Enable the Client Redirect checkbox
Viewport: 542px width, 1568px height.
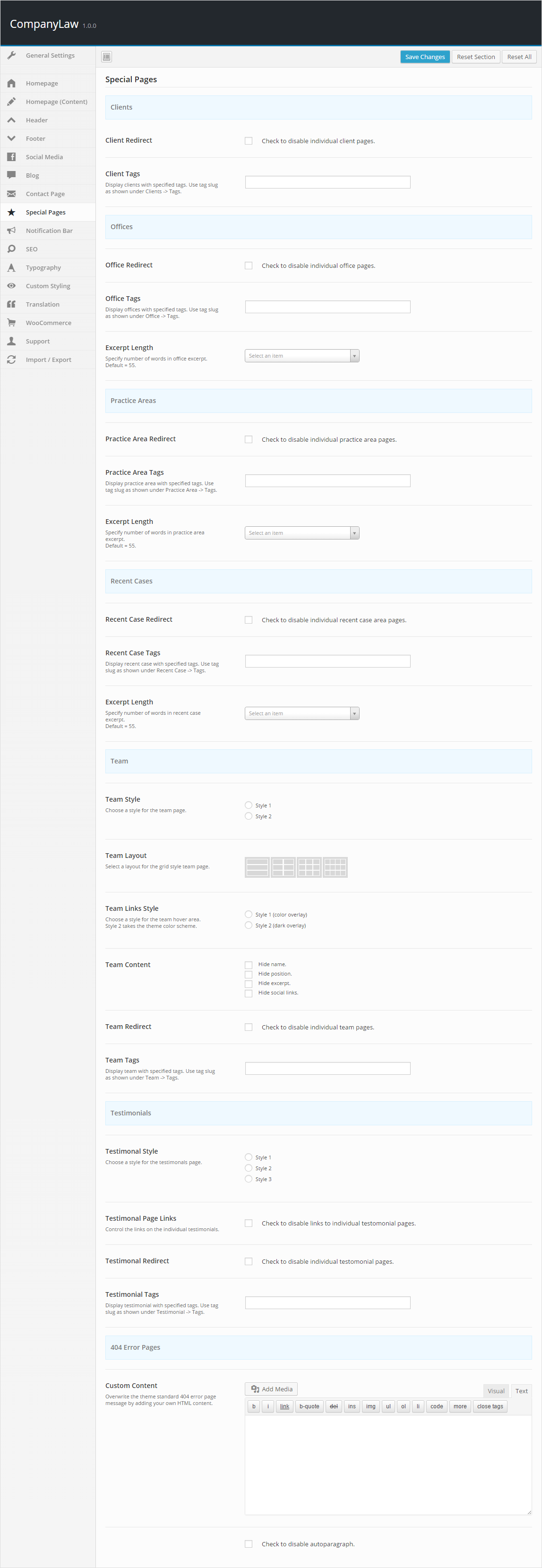pyautogui.click(x=249, y=141)
